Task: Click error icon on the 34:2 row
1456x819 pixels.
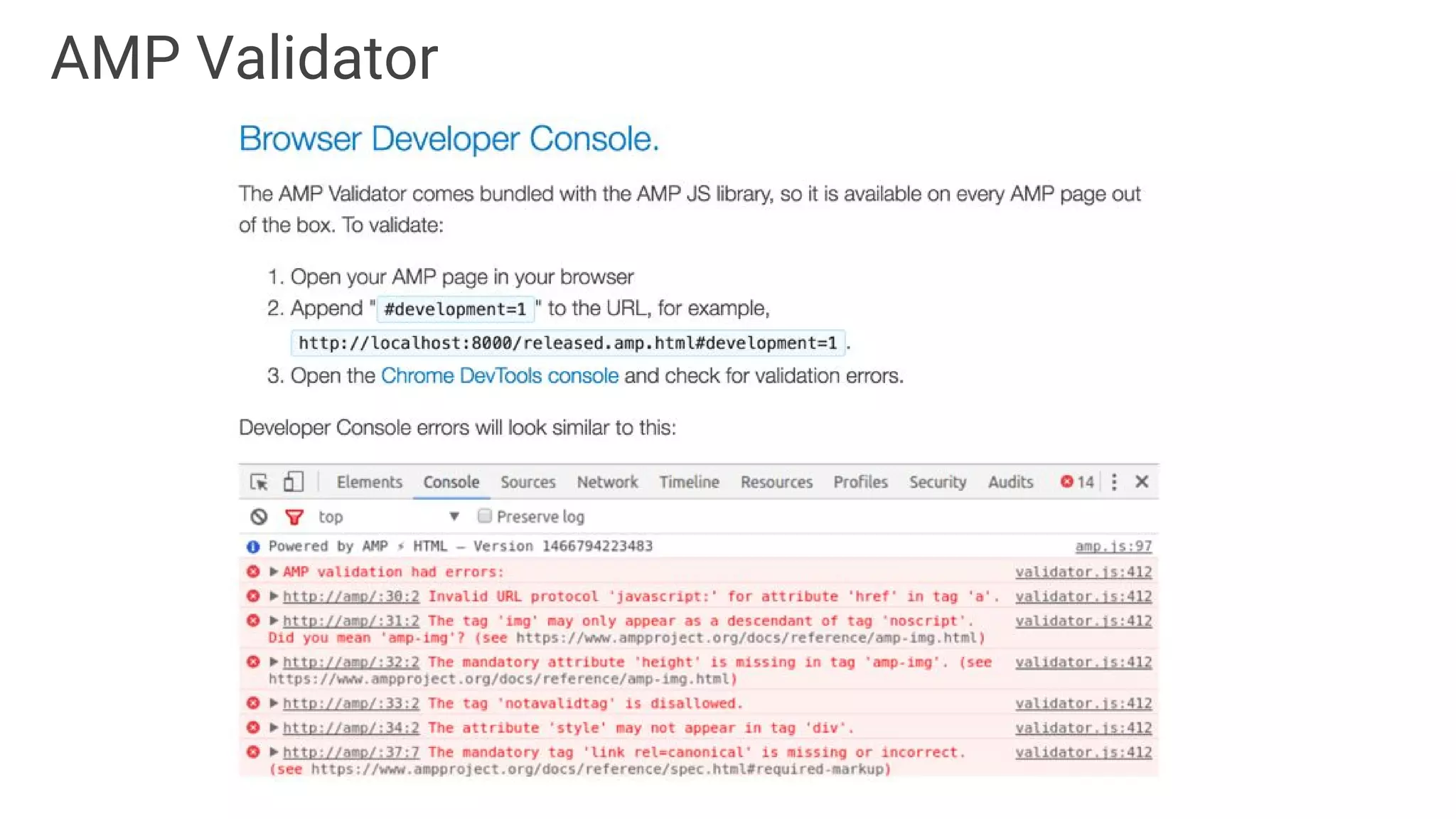Action: pyautogui.click(x=253, y=728)
